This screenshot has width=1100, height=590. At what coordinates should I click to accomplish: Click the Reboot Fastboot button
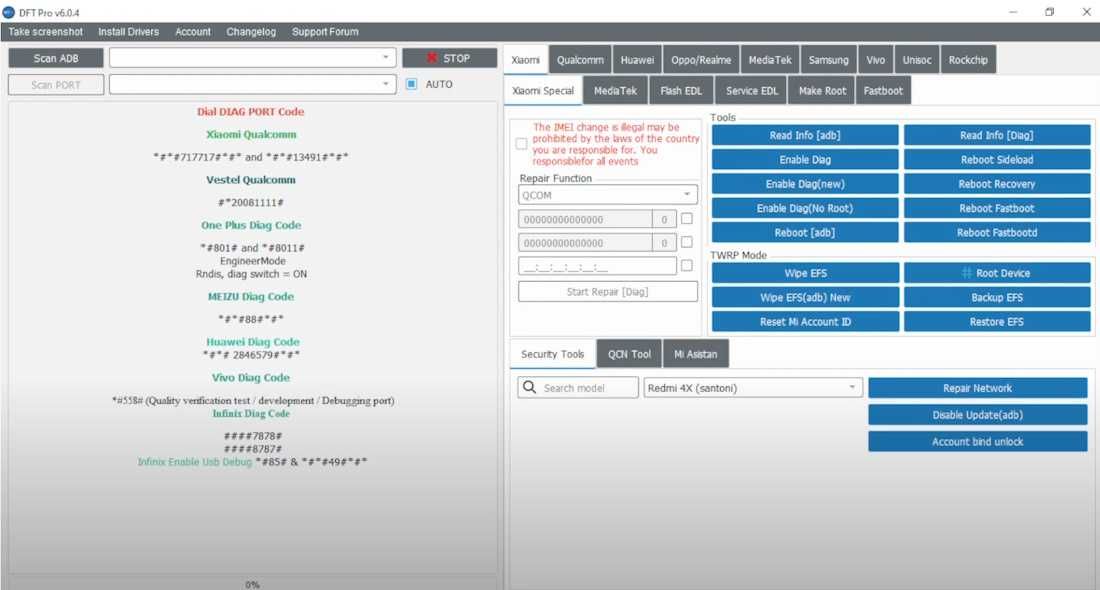tap(997, 208)
